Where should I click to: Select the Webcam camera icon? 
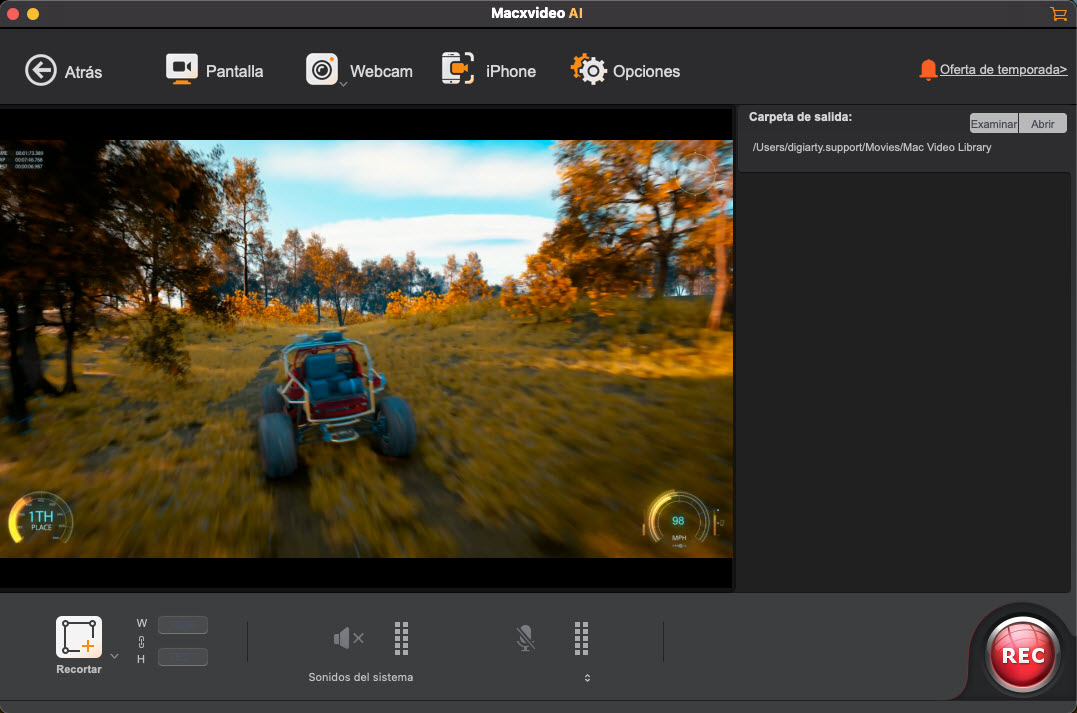tap(322, 70)
